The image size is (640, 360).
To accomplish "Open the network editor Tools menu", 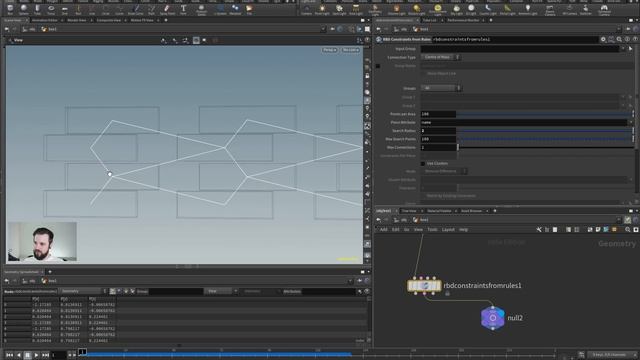I will point(432,230).
